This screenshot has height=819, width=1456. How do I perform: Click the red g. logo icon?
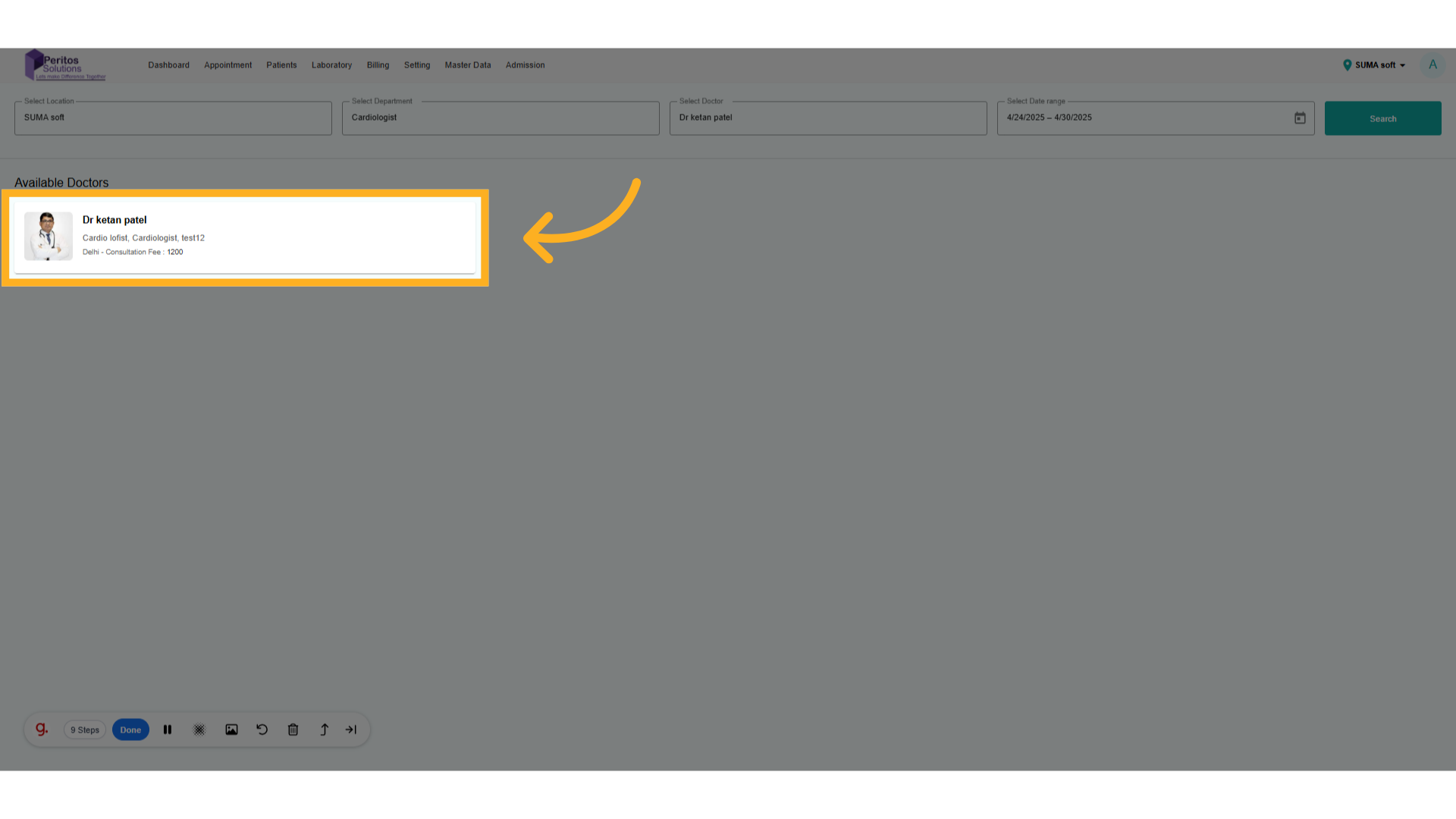click(42, 730)
